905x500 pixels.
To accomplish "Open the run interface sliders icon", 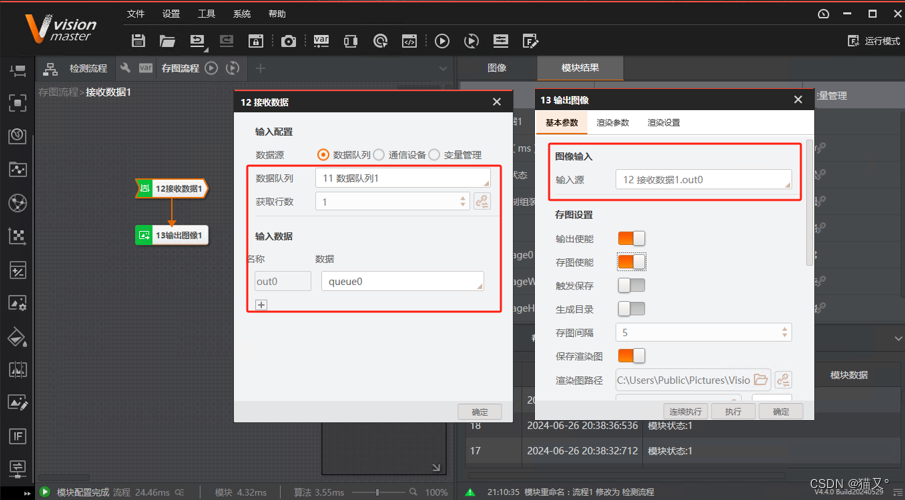I will tap(500, 40).
